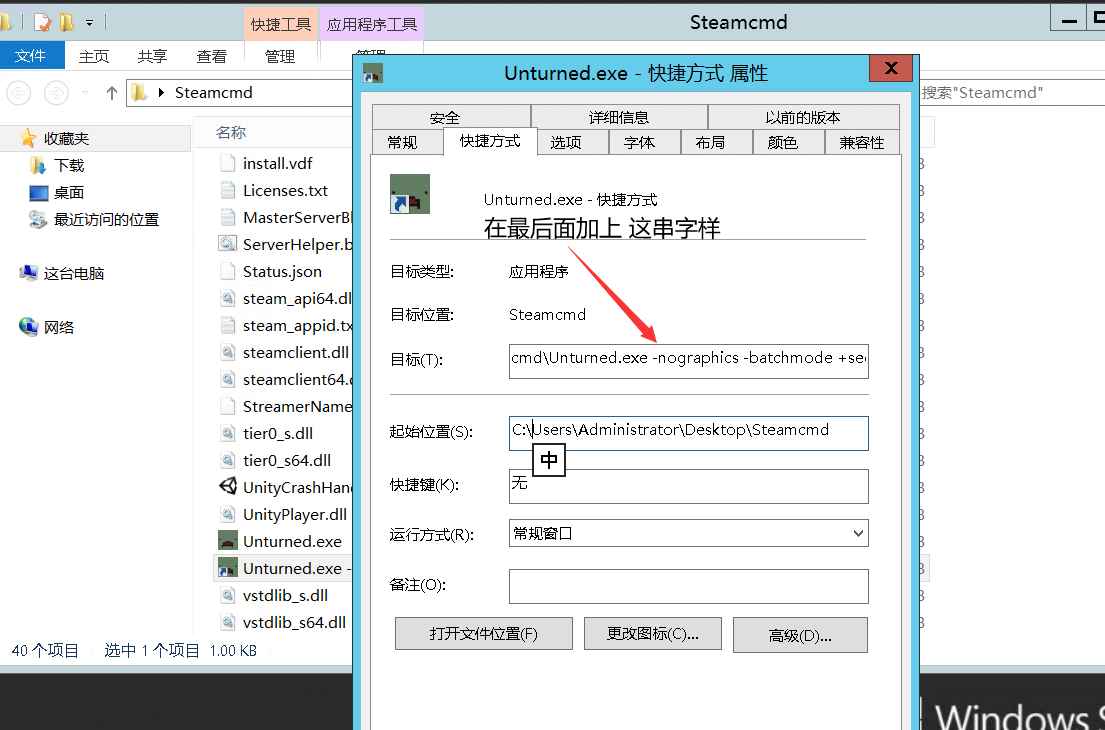Viewport: 1105px width, 730px height.
Task: Switch to the 以前的版本 tab
Action: (803, 117)
